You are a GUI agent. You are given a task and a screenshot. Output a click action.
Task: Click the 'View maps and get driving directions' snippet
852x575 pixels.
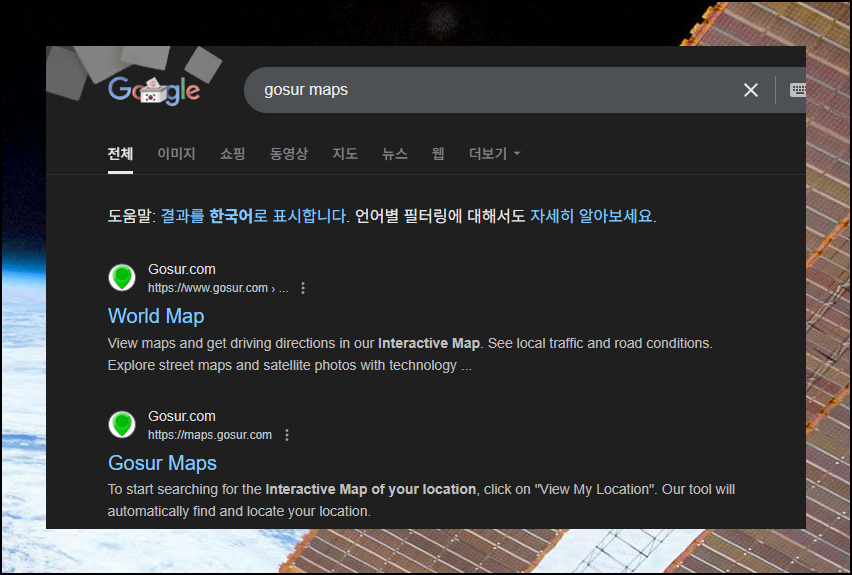click(x=410, y=354)
